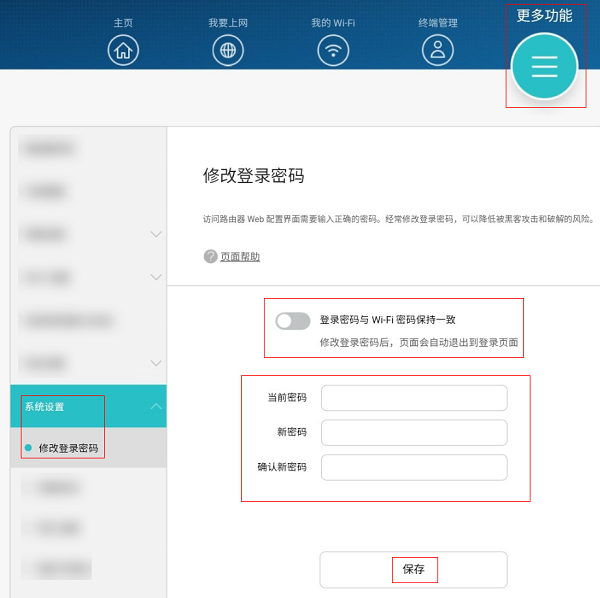600x598 pixels.
Task: Open the 修改登录密码 sidebar item
Action: pyautogui.click(x=68, y=449)
